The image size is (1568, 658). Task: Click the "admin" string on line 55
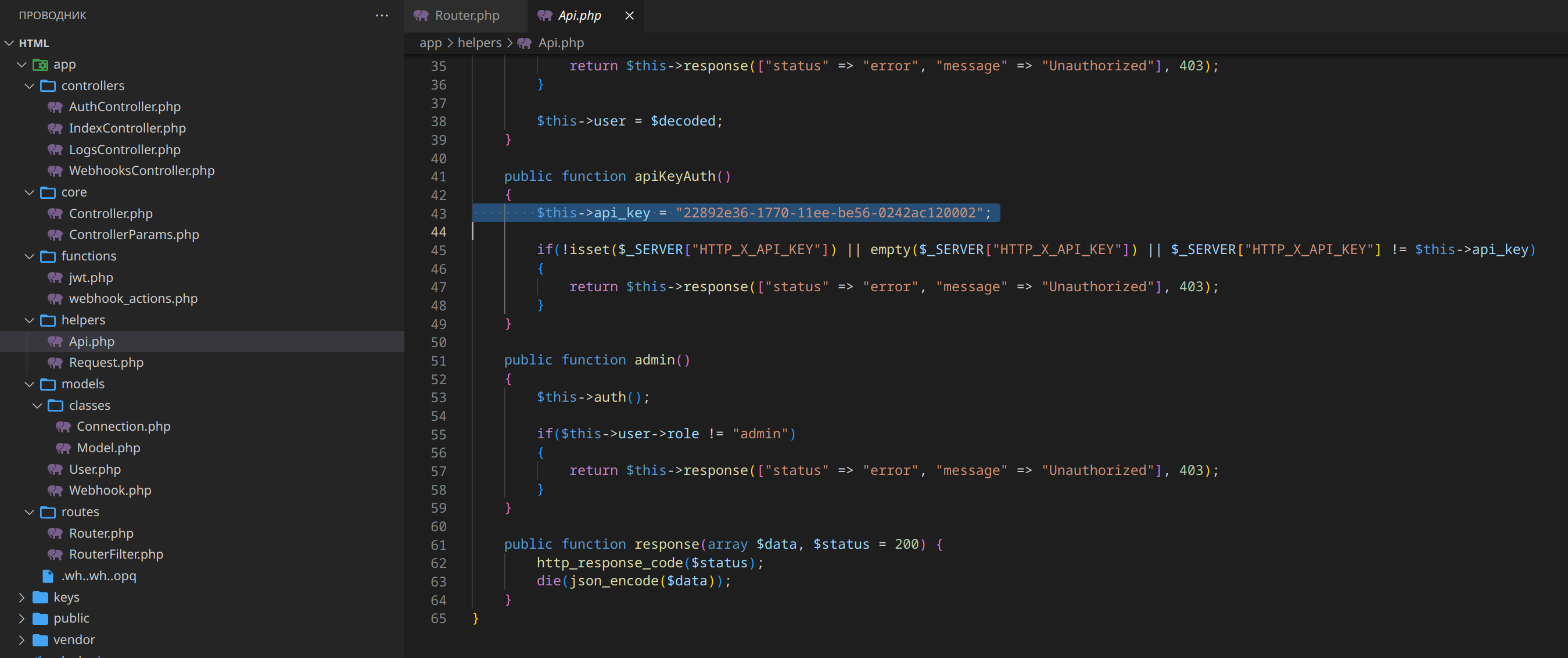(760, 433)
